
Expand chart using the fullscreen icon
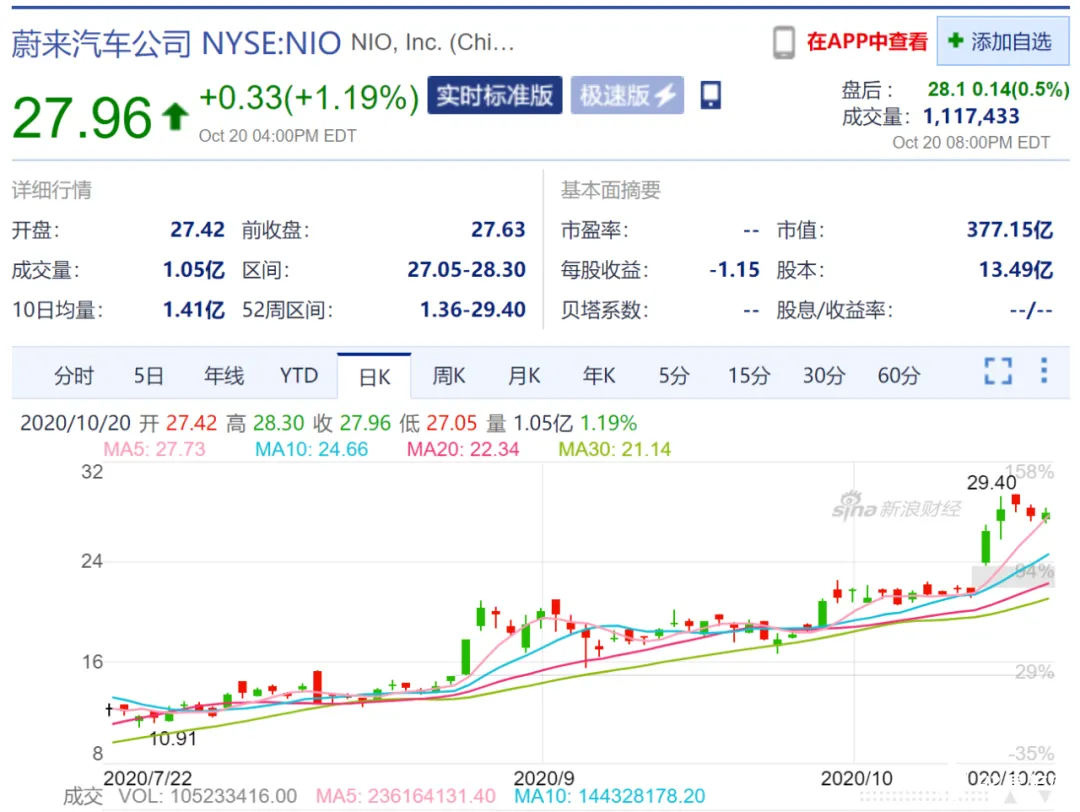pyautogui.click(x=998, y=371)
